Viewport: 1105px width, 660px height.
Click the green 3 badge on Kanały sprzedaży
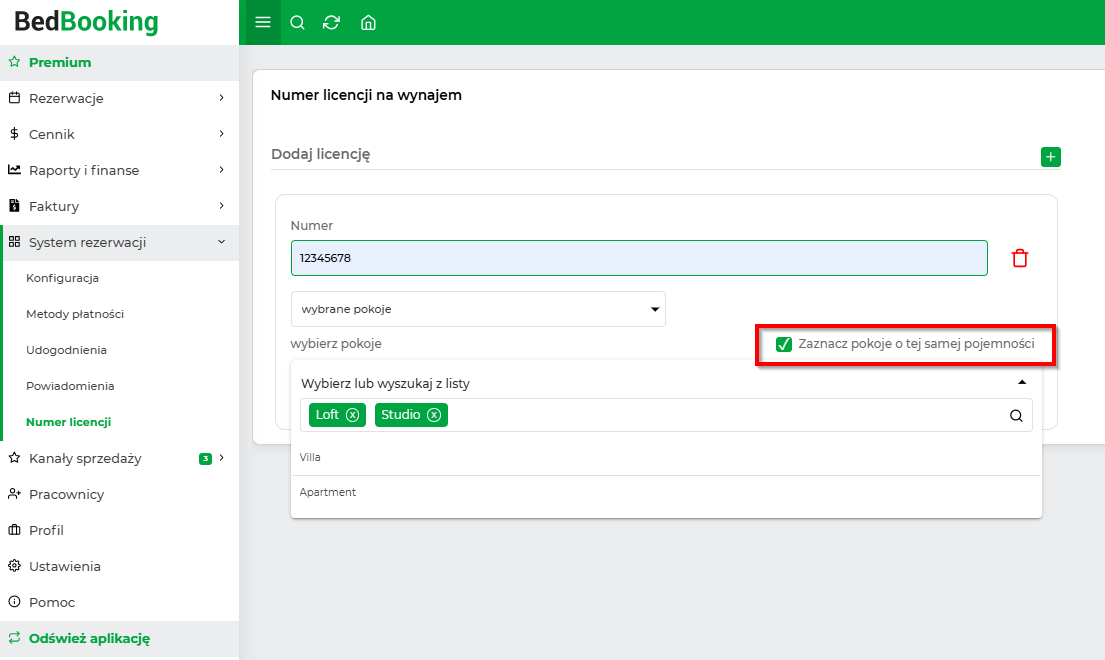click(x=205, y=459)
